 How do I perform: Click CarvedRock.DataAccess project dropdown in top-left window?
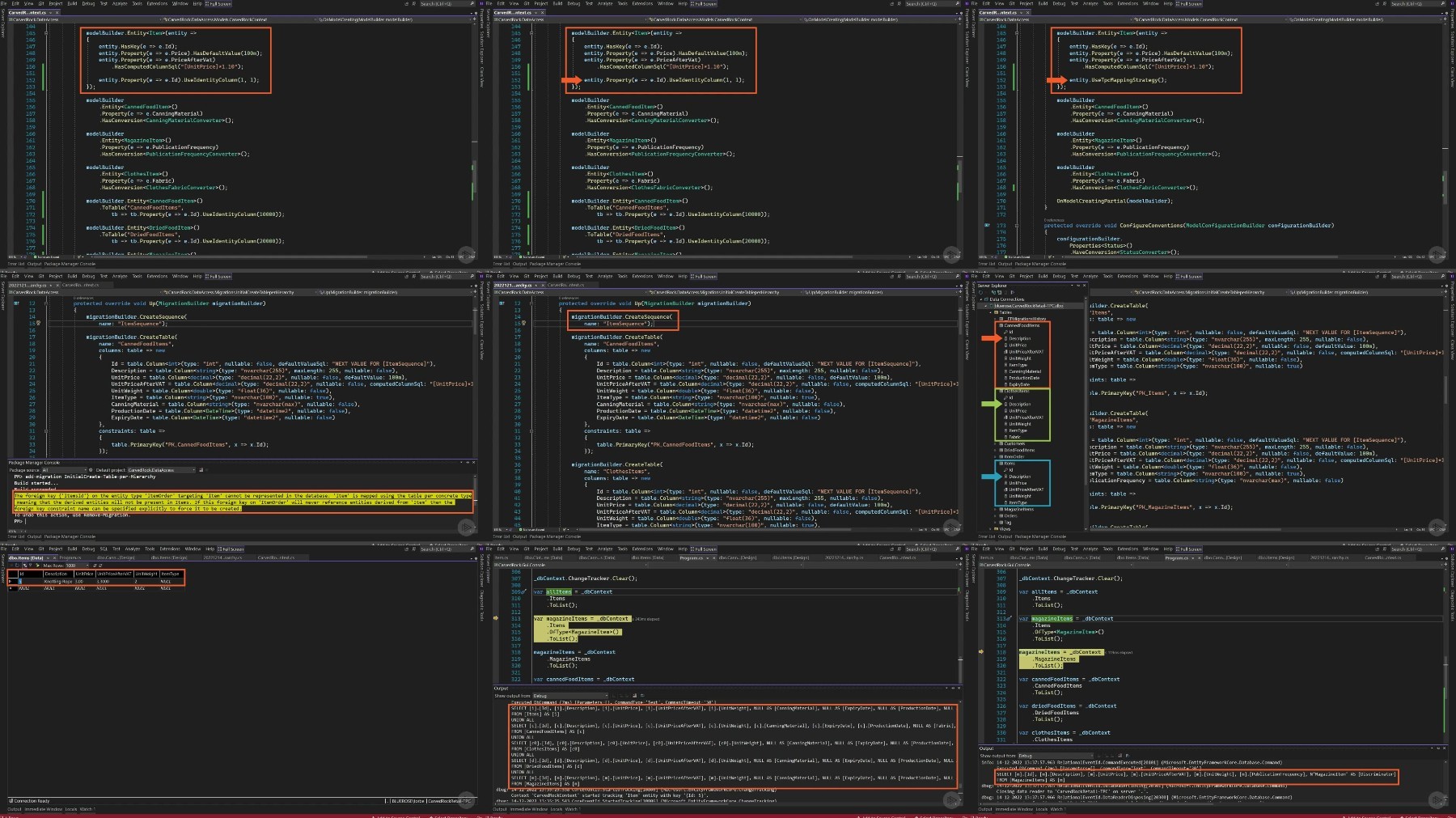85,19
